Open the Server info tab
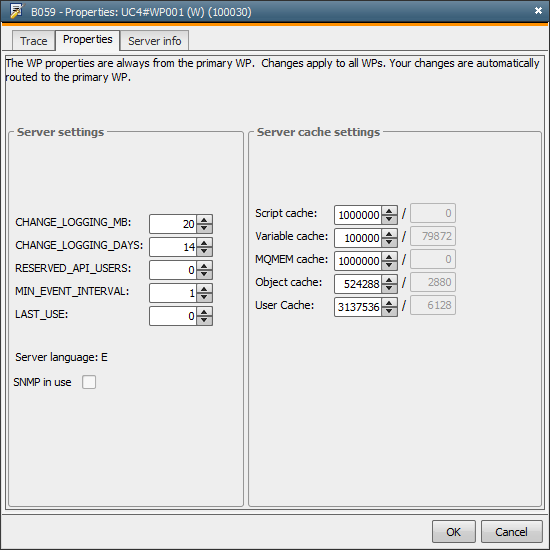Screen dimensions: 550x550 coord(154,41)
